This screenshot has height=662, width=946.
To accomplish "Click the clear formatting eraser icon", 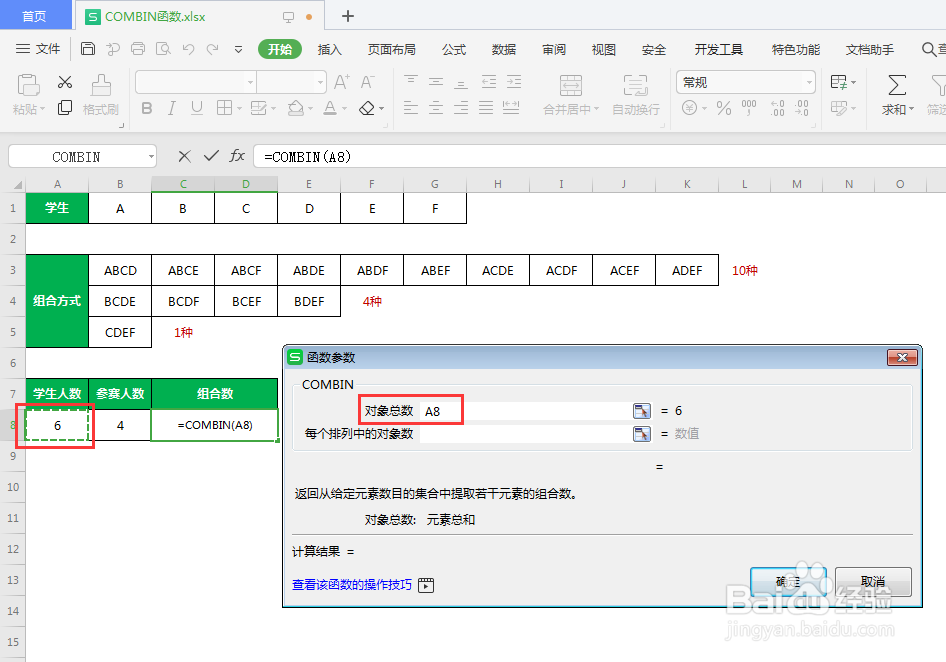I will point(367,108).
